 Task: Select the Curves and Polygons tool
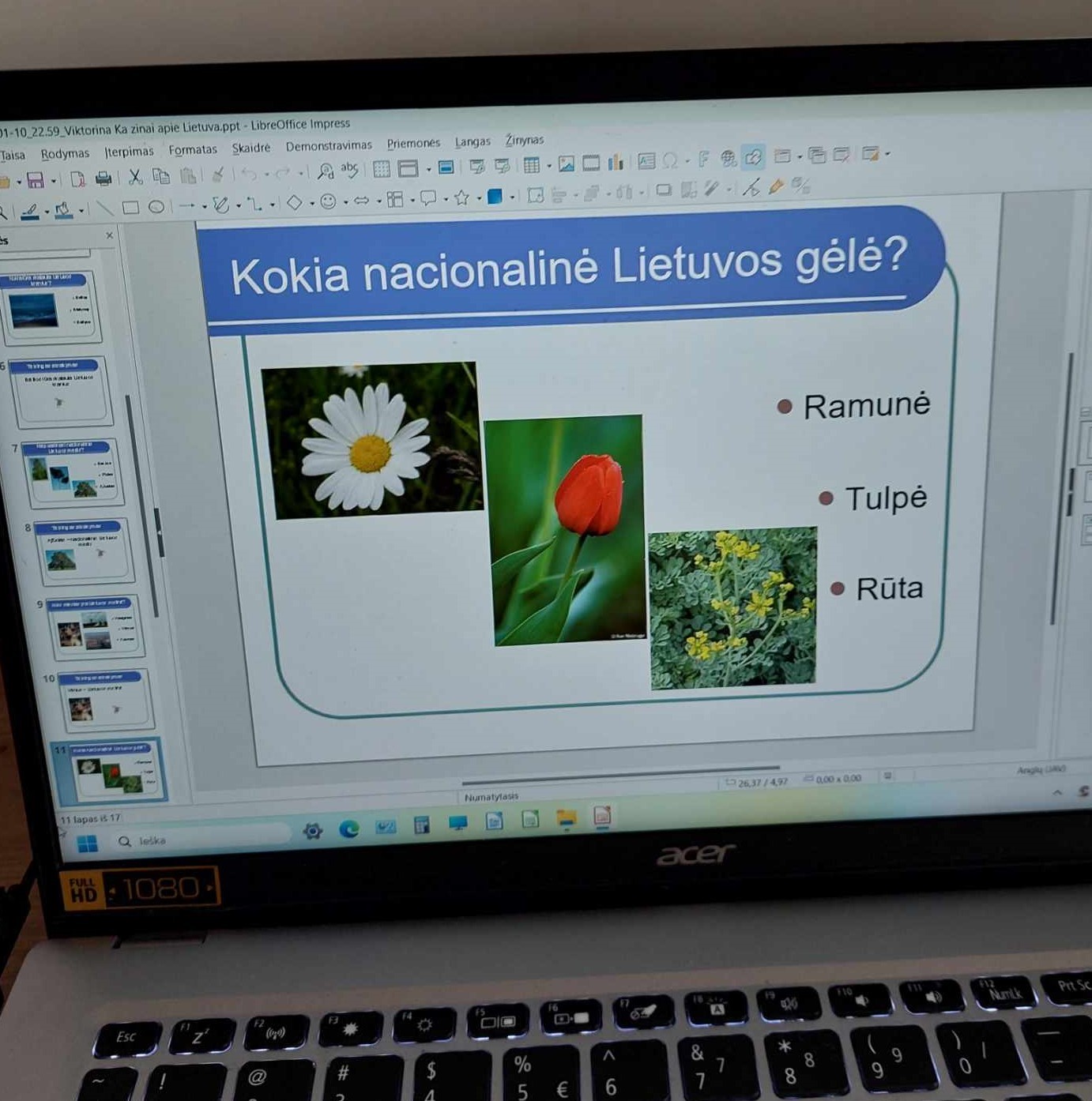tap(220, 205)
